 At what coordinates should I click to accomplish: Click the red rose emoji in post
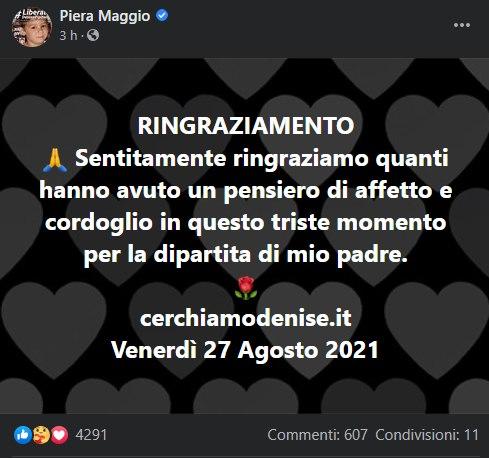(x=246, y=288)
